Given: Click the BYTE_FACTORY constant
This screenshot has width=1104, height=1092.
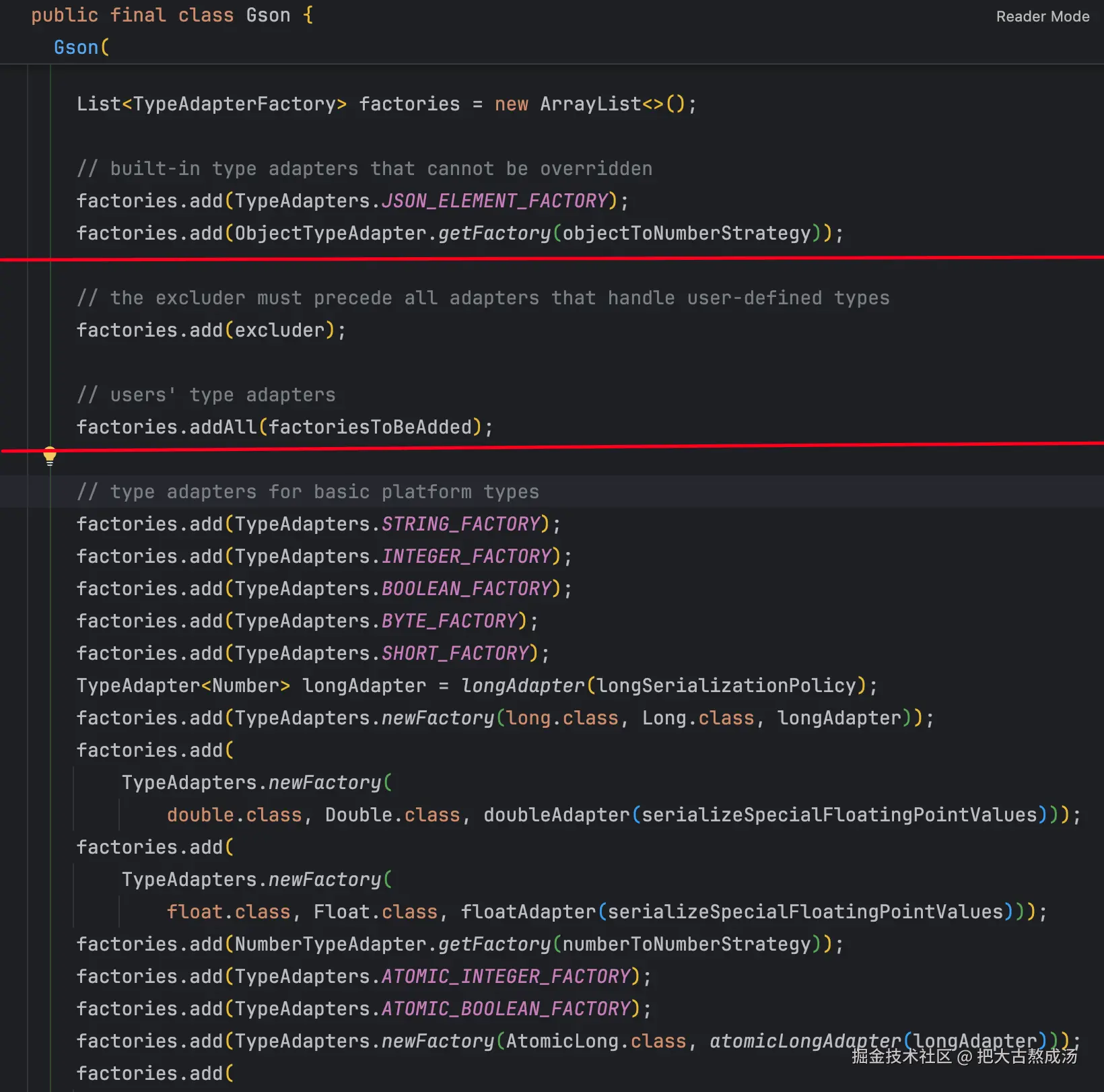Looking at the screenshot, I should [x=450, y=621].
